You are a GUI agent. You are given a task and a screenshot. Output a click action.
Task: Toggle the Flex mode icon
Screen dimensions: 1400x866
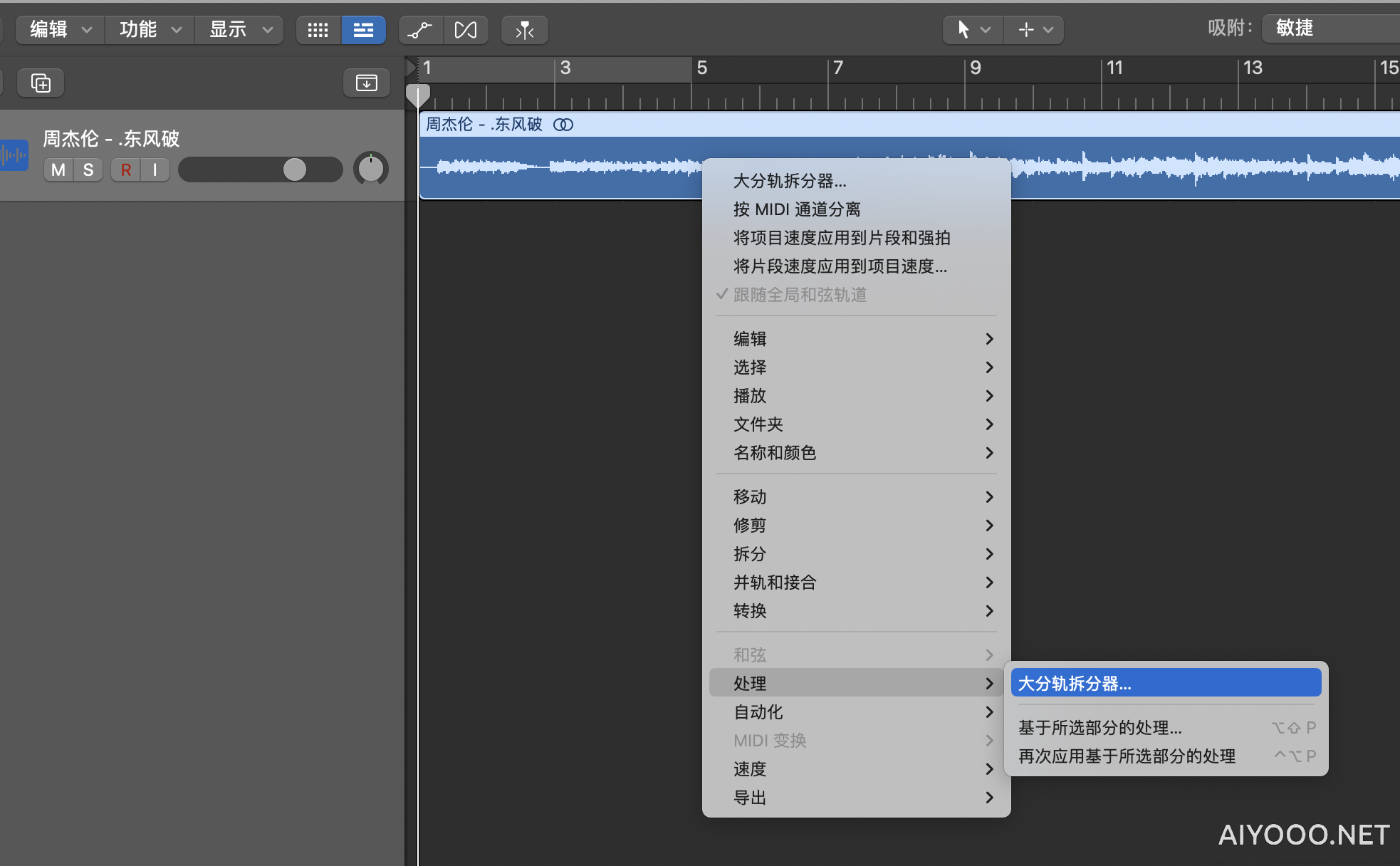point(466,30)
